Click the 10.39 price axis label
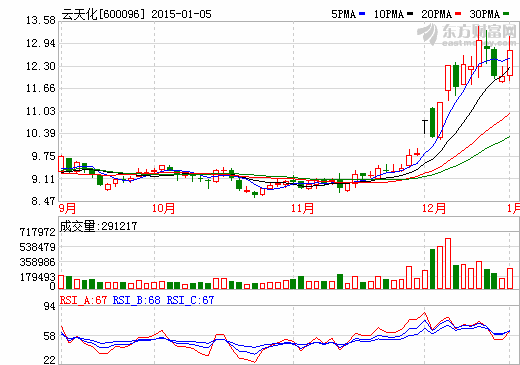Image resolution: width=520 pixels, height=365 pixels. (41, 133)
